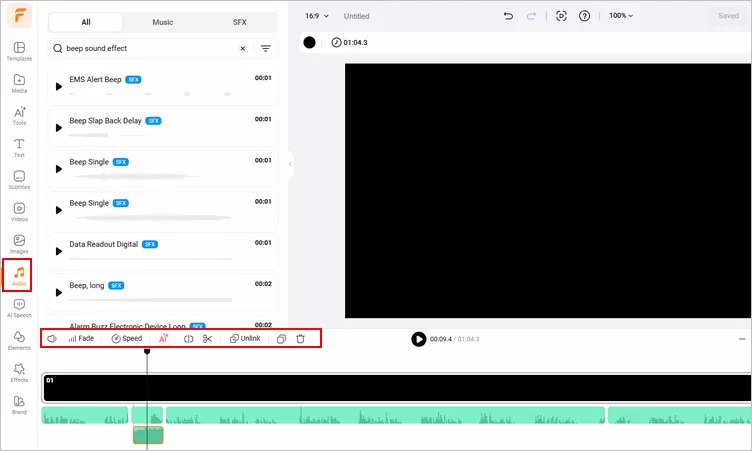This screenshot has height=451, width=752.
Task: Apply Fade to the audio clip
Action: pyautogui.click(x=81, y=338)
